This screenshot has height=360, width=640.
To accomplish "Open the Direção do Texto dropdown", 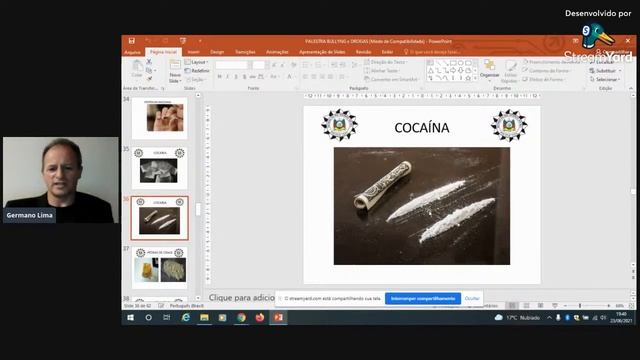I will pyautogui.click(x=386, y=62).
